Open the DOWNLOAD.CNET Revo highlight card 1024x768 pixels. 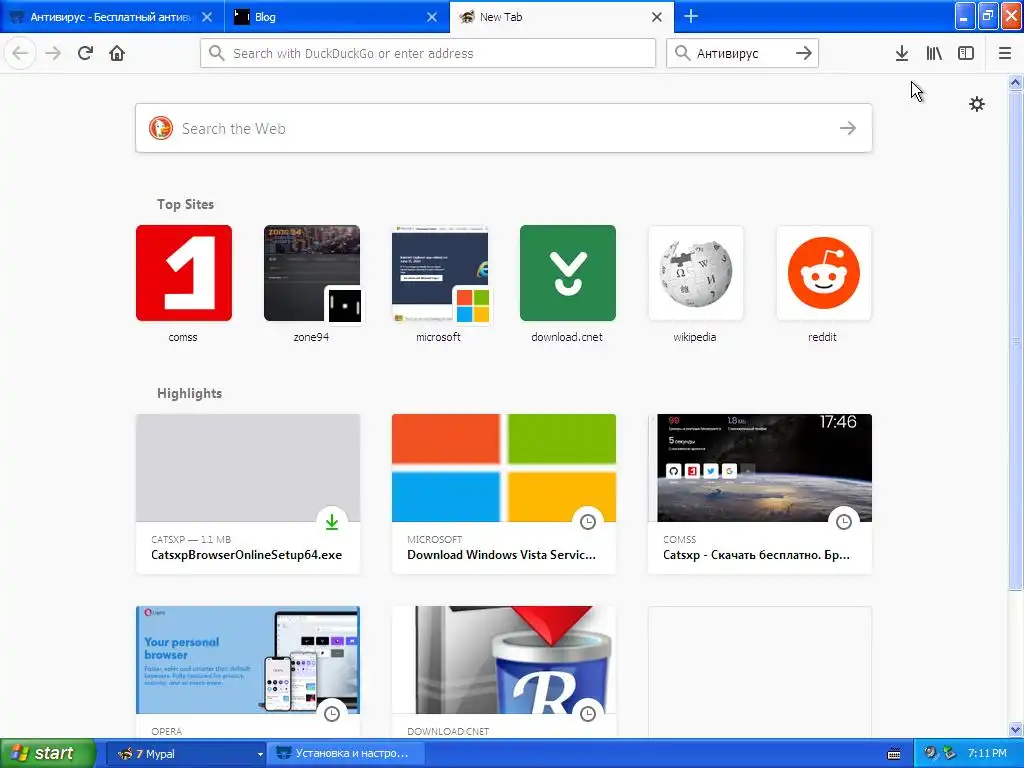pos(504,673)
